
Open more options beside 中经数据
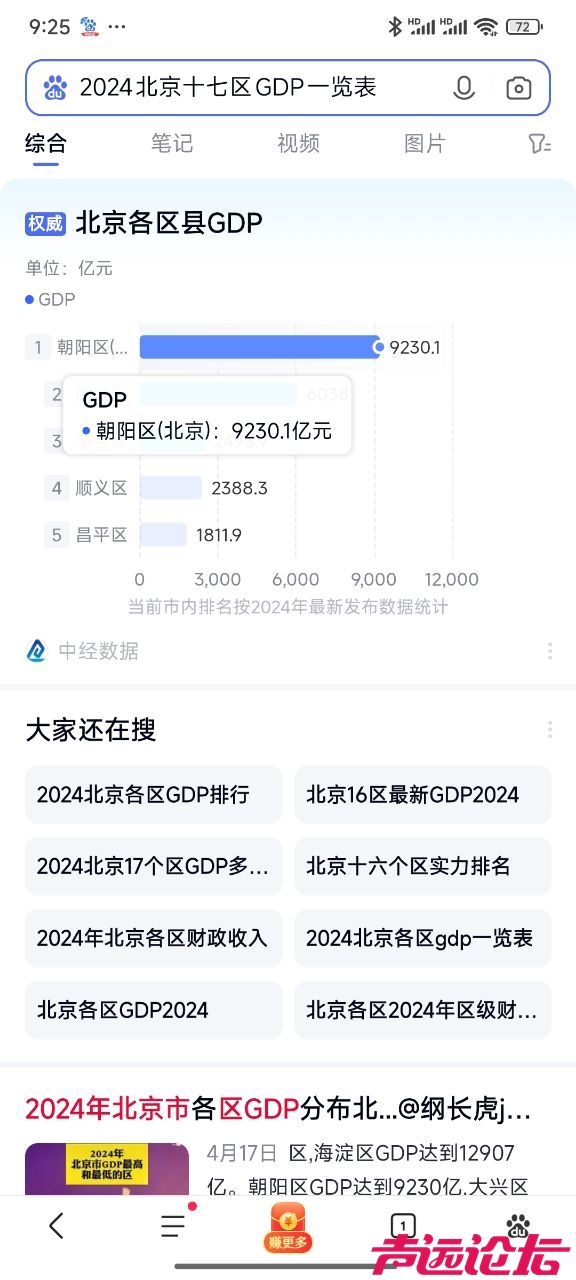[x=550, y=651]
